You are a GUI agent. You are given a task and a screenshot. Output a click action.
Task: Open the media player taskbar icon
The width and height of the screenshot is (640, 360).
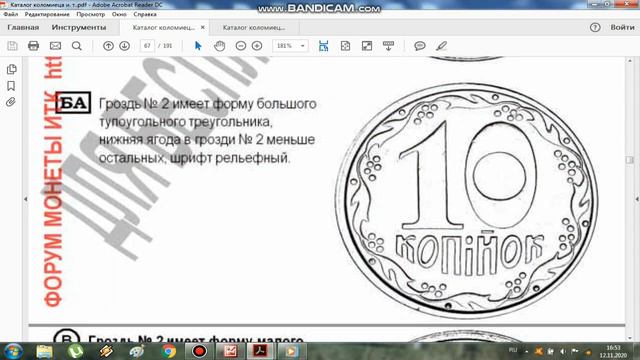291,351
